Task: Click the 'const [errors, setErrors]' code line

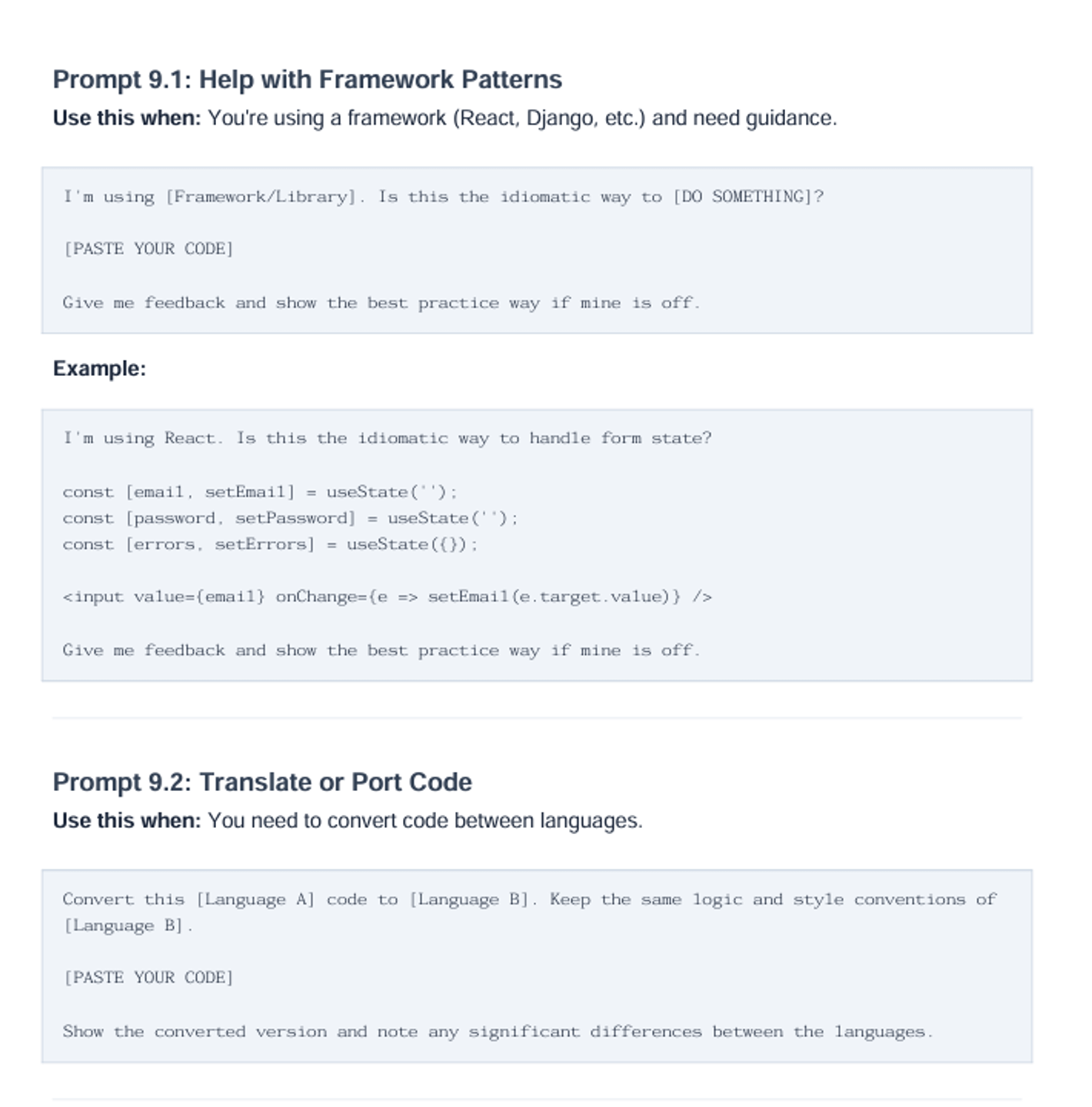Action: pos(270,544)
